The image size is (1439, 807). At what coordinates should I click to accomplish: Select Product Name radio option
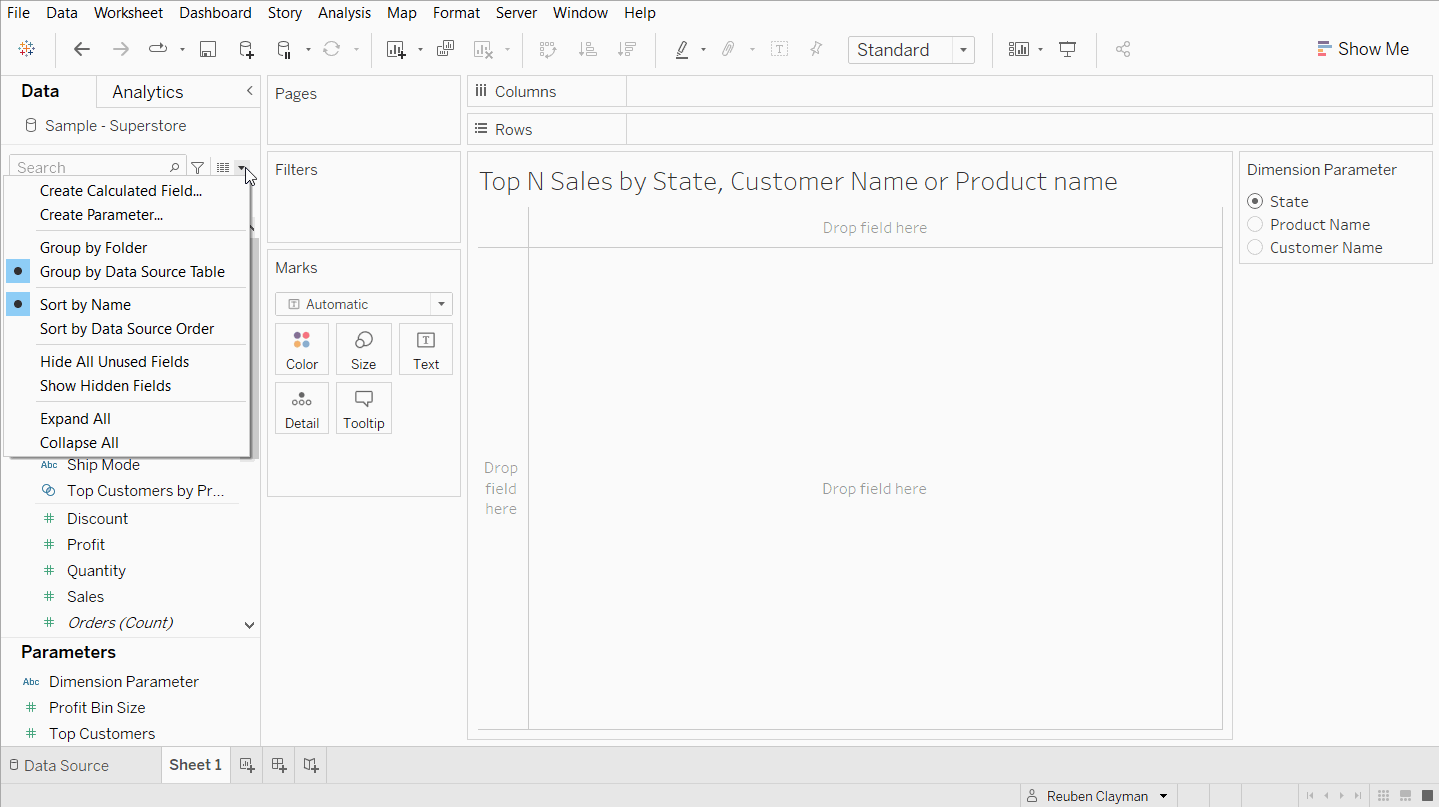[1255, 225]
